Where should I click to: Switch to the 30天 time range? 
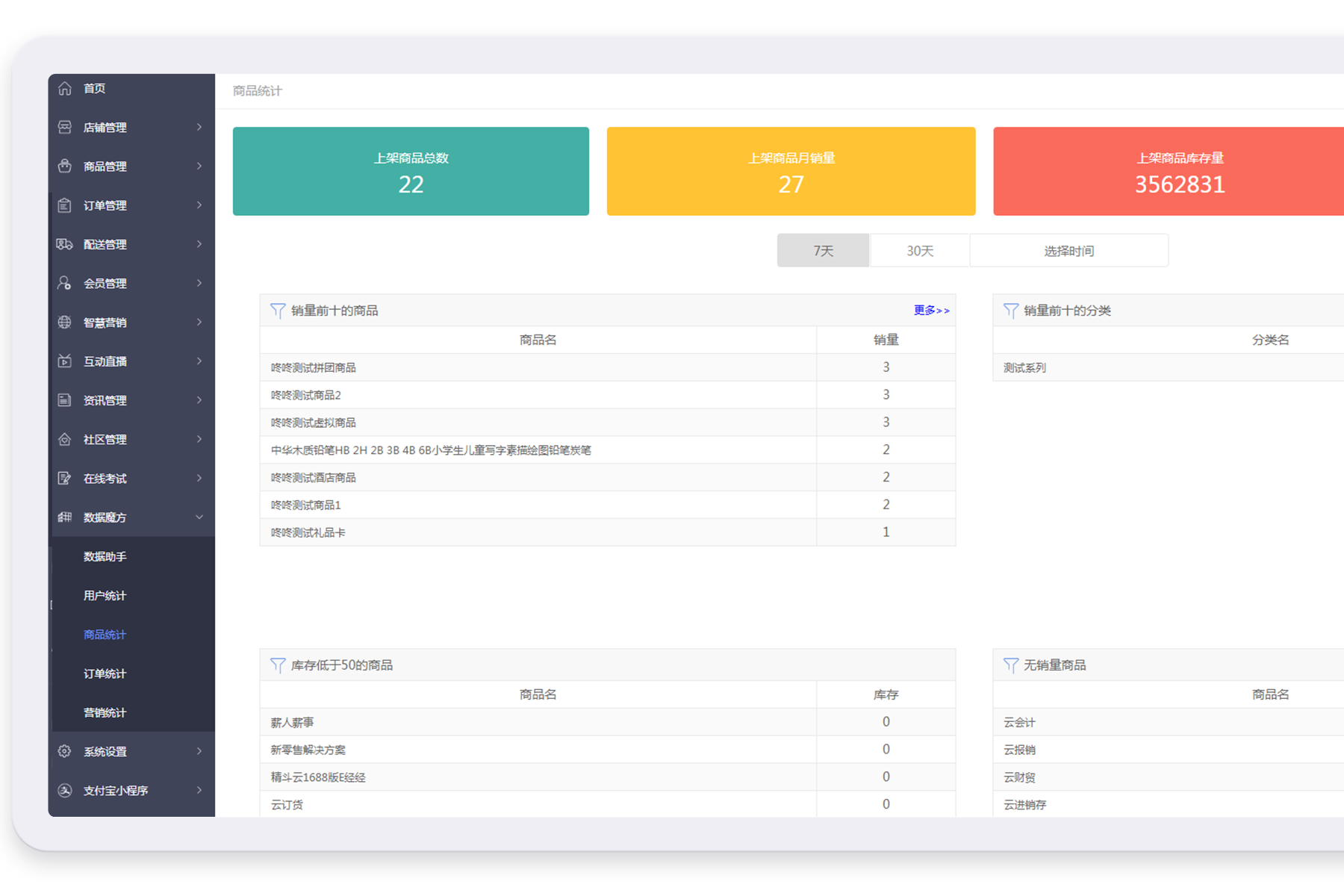(x=920, y=251)
